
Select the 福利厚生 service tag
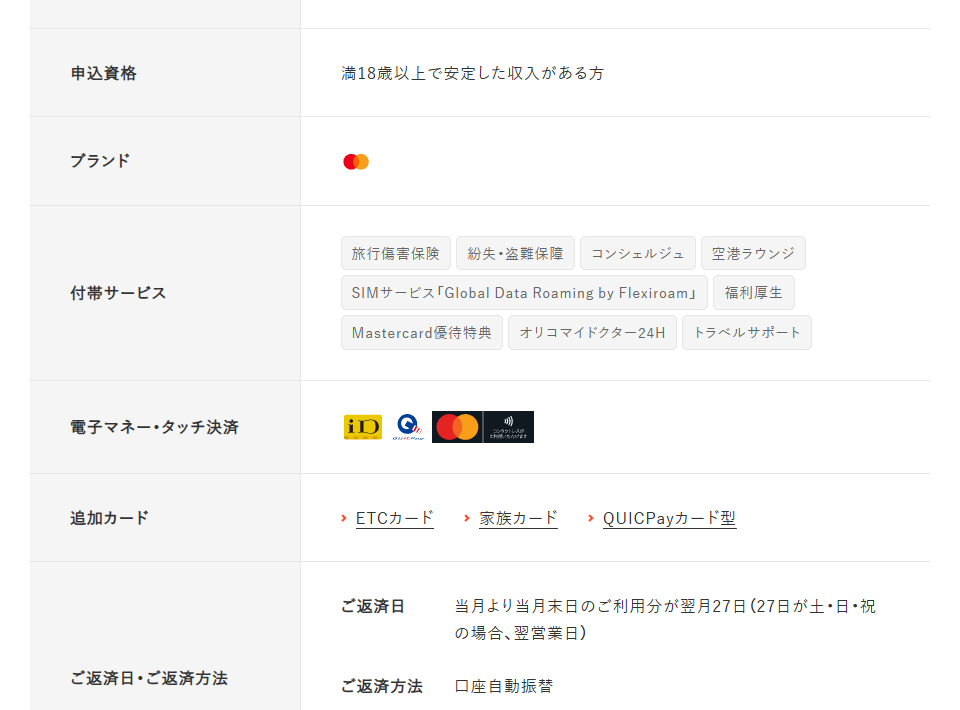click(754, 293)
